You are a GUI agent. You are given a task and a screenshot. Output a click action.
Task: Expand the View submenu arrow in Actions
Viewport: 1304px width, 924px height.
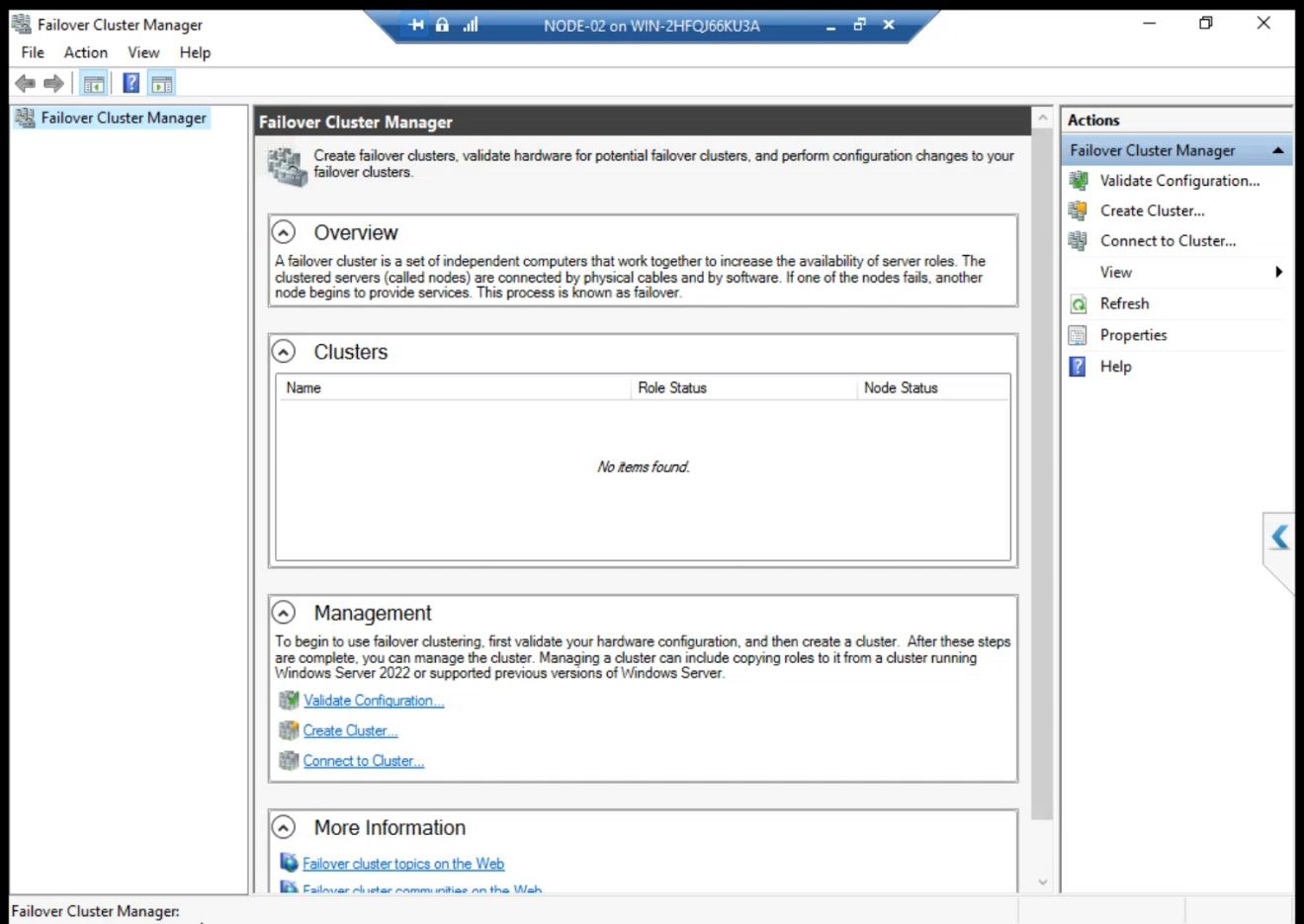(1278, 272)
